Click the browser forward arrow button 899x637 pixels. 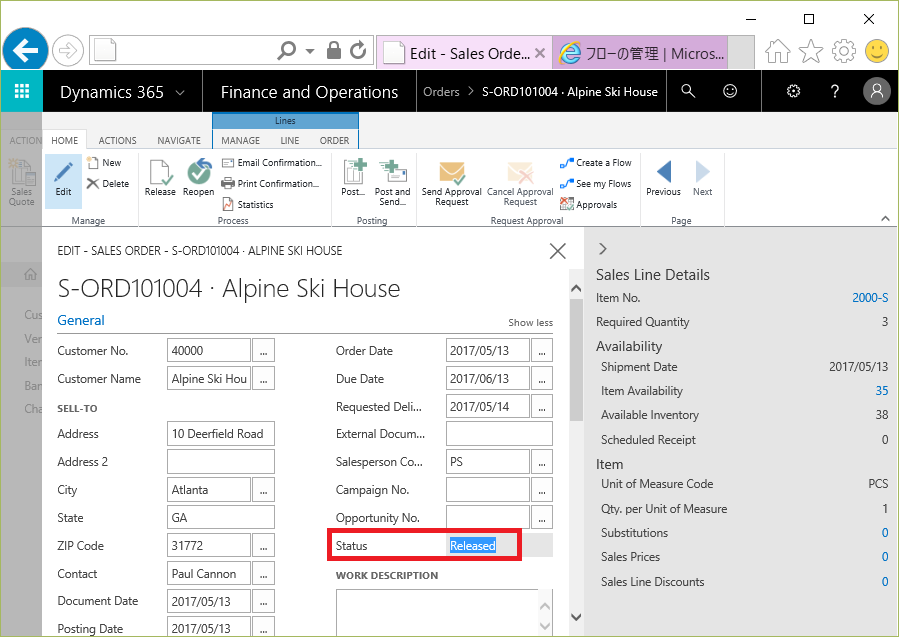coord(68,50)
